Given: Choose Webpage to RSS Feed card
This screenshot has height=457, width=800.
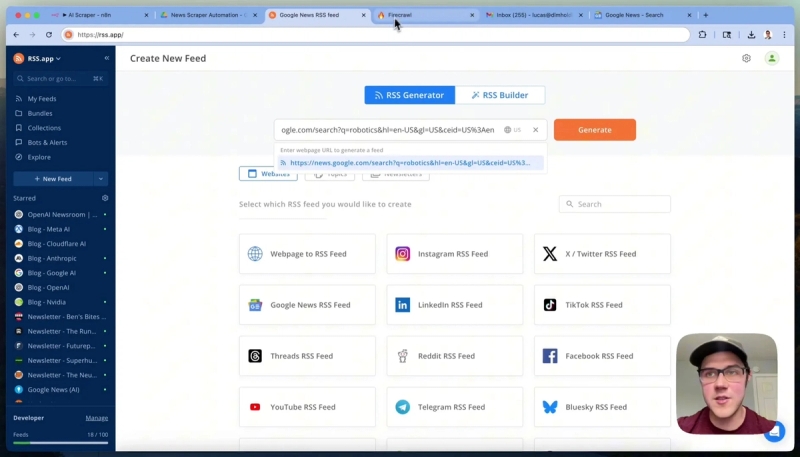Looking at the screenshot, I should tap(307, 253).
